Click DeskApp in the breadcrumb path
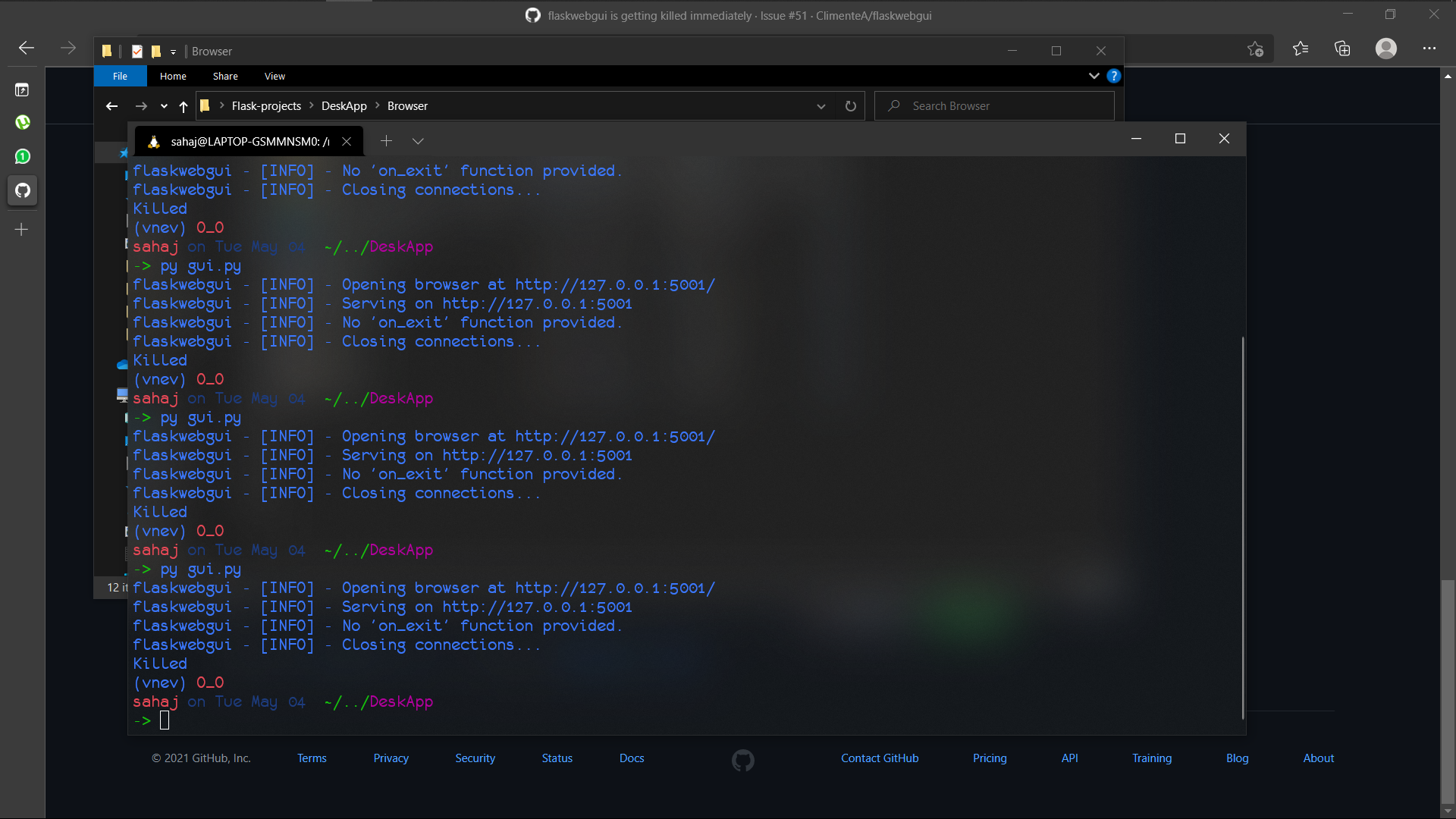Image resolution: width=1456 pixels, height=819 pixels. (344, 106)
